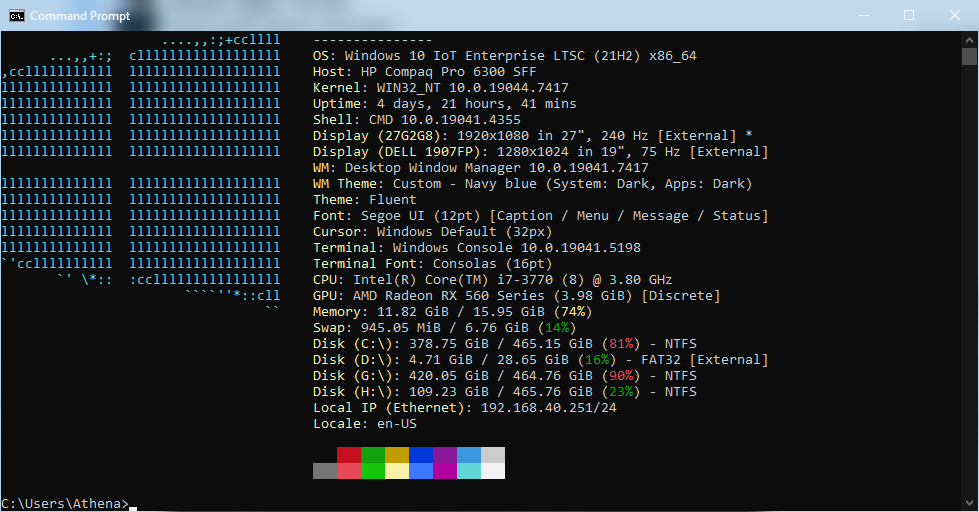This screenshot has width=979, height=512.
Task: Click the Display (27G2G8) line
Action: tap(533, 135)
